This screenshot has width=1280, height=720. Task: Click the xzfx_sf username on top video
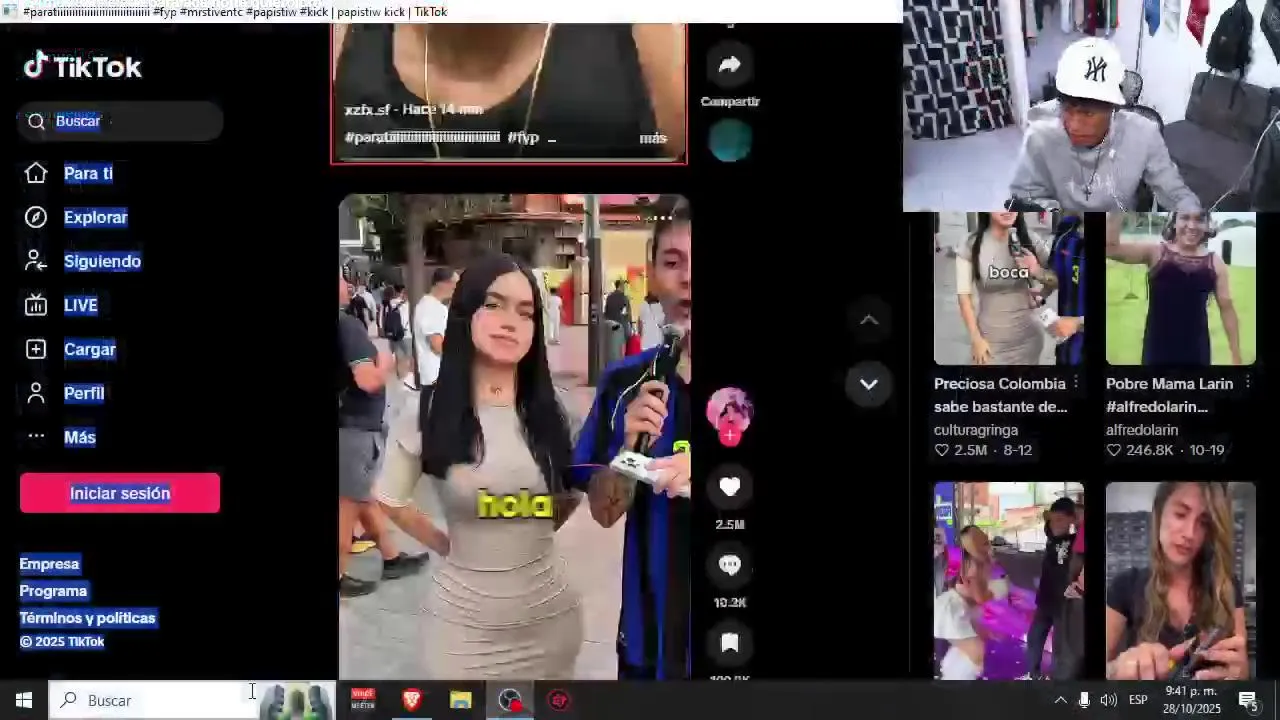pyautogui.click(x=367, y=109)
